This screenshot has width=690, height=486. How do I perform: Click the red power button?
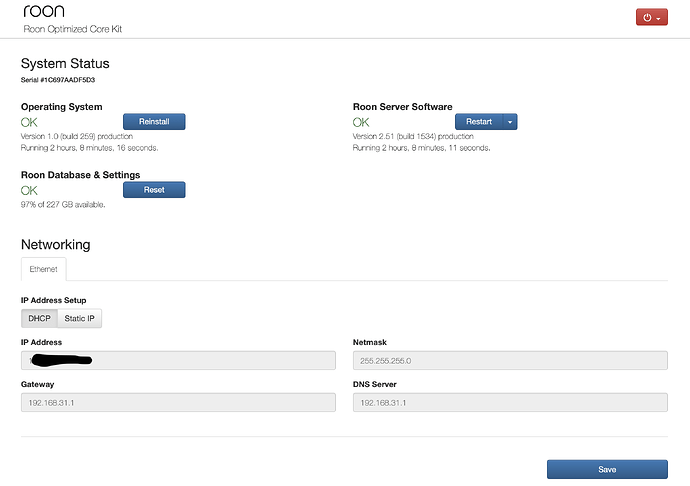pos(651,17)
